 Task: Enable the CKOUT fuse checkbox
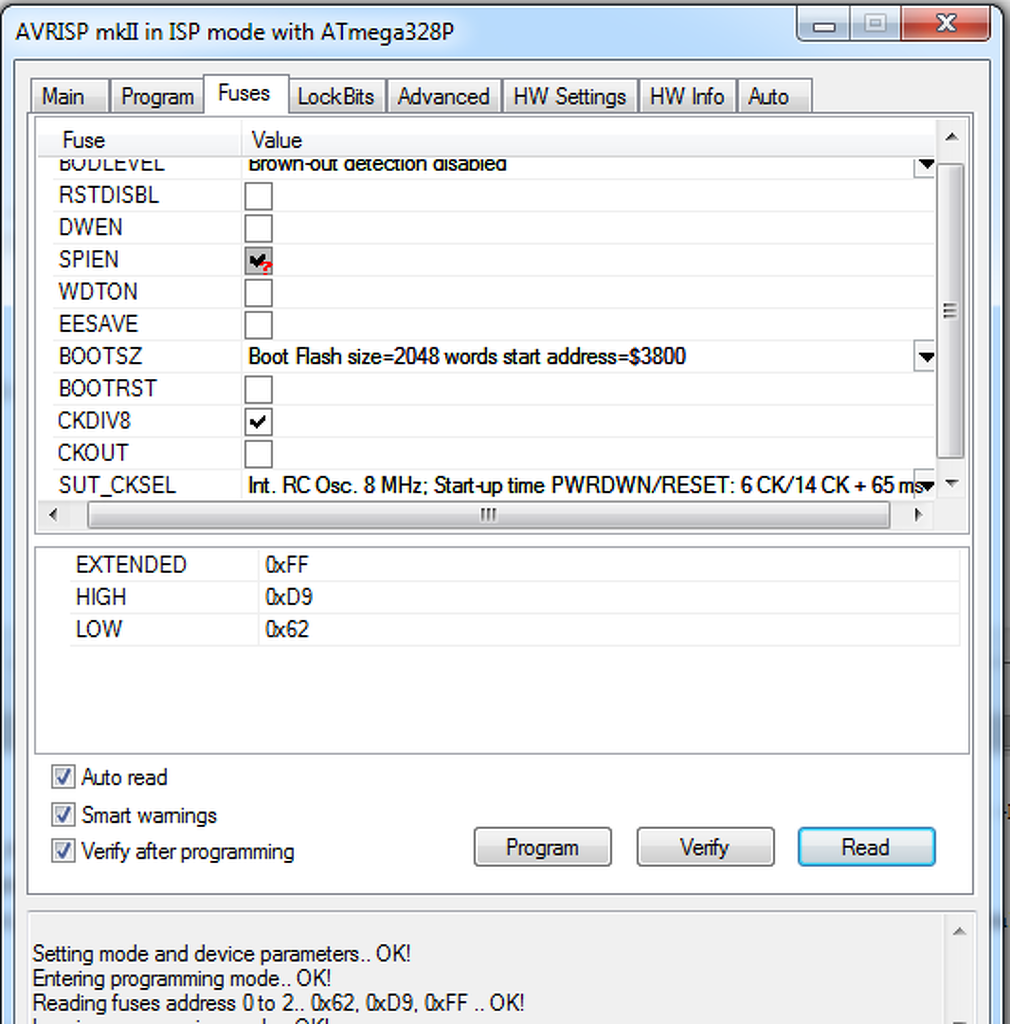coord(259,453)
